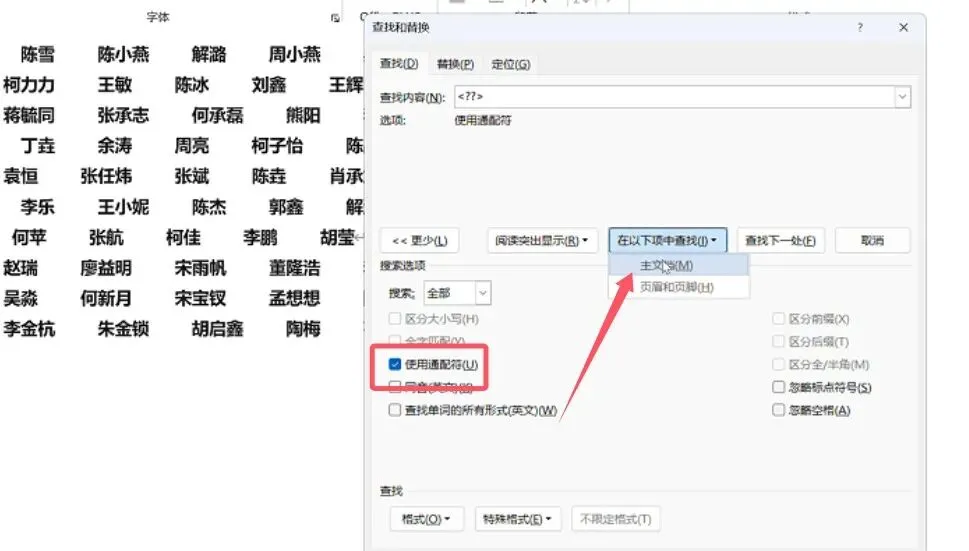
Task: Click the name 李鹏 in the document
Action: [x=260, y=237]
